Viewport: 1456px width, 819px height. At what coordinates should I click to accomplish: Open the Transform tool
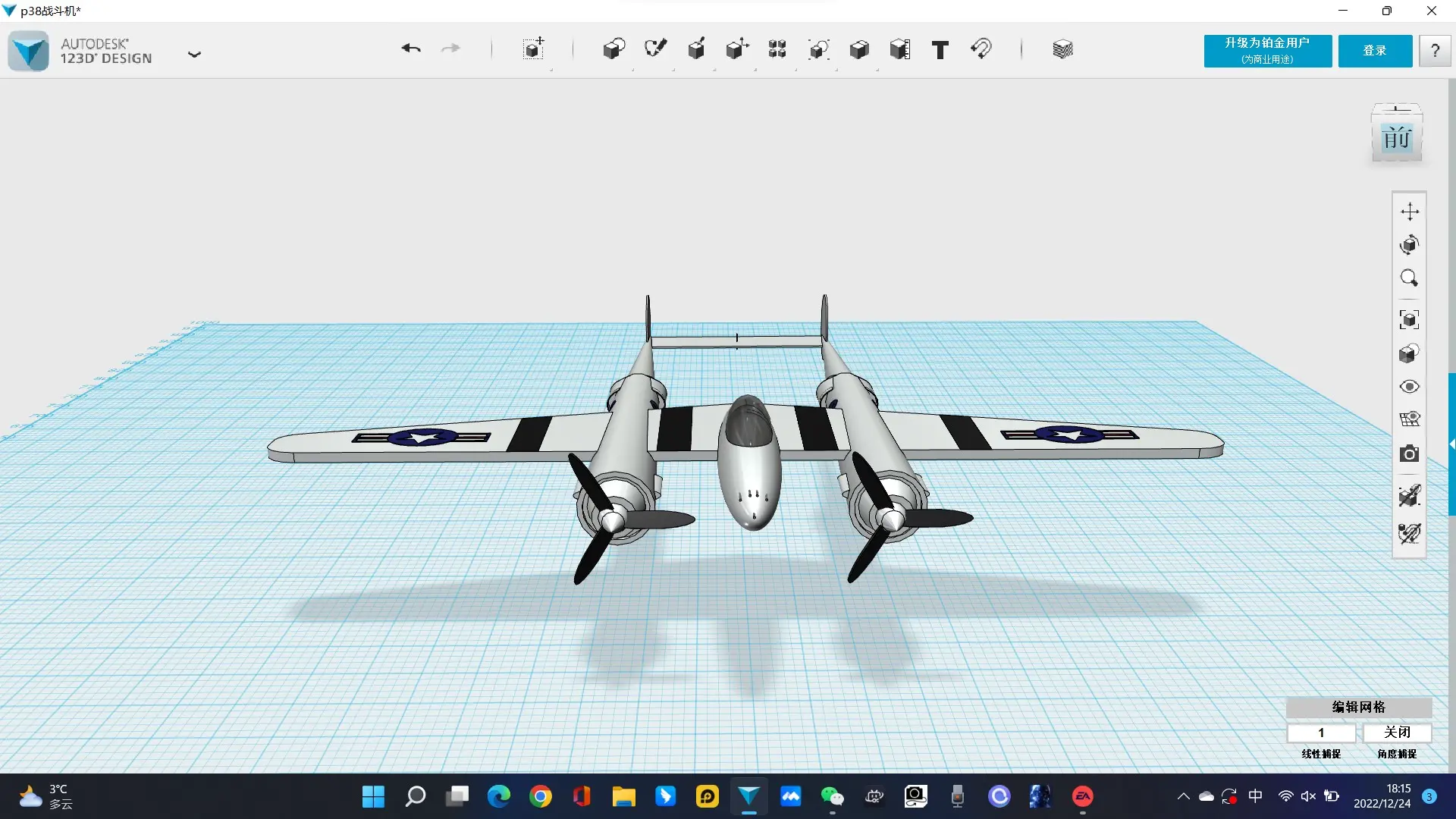(534, 49)
